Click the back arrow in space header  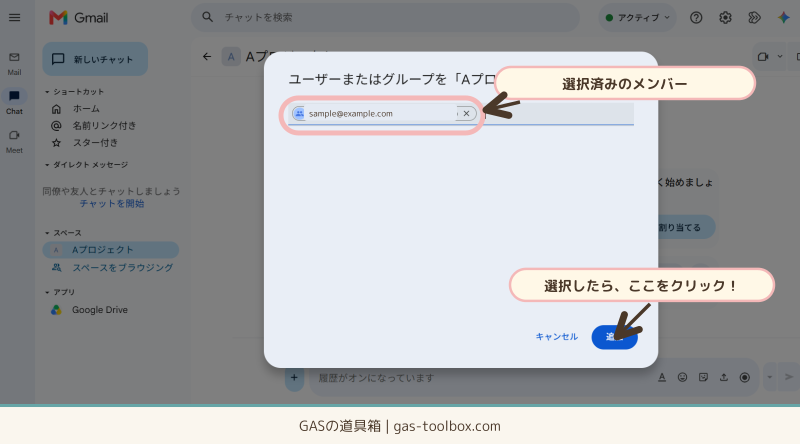tap(207, 57)
